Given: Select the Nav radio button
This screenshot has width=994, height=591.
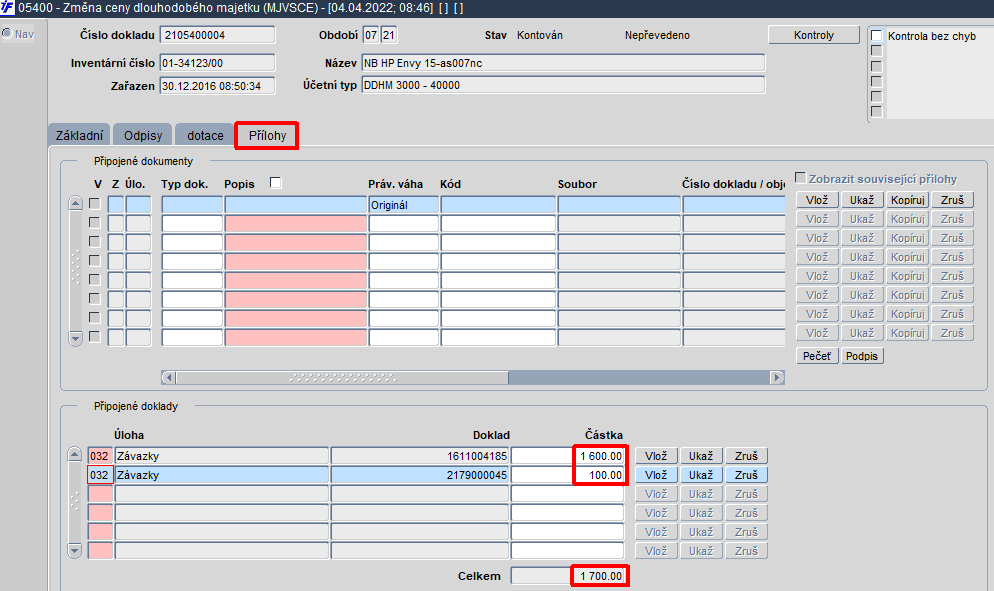Looking at the screenshot, I should click(x=7, y=34).
